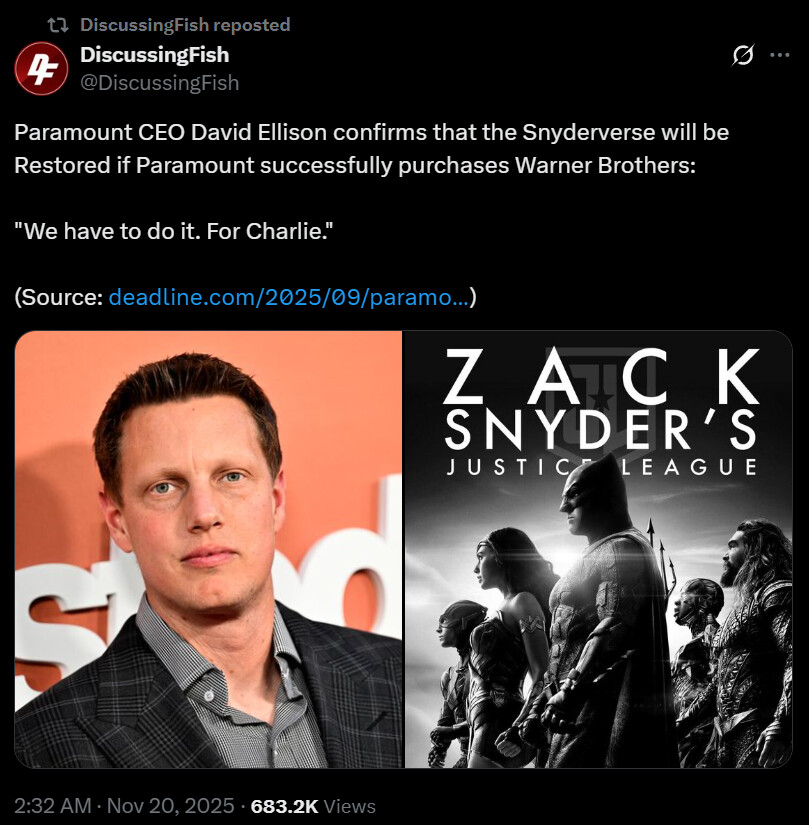Click the ZACK SNYDER'S title lettering on the poster
Image resolution: width=809 pixels, height=825 pixels.
(x=601, y=399)
